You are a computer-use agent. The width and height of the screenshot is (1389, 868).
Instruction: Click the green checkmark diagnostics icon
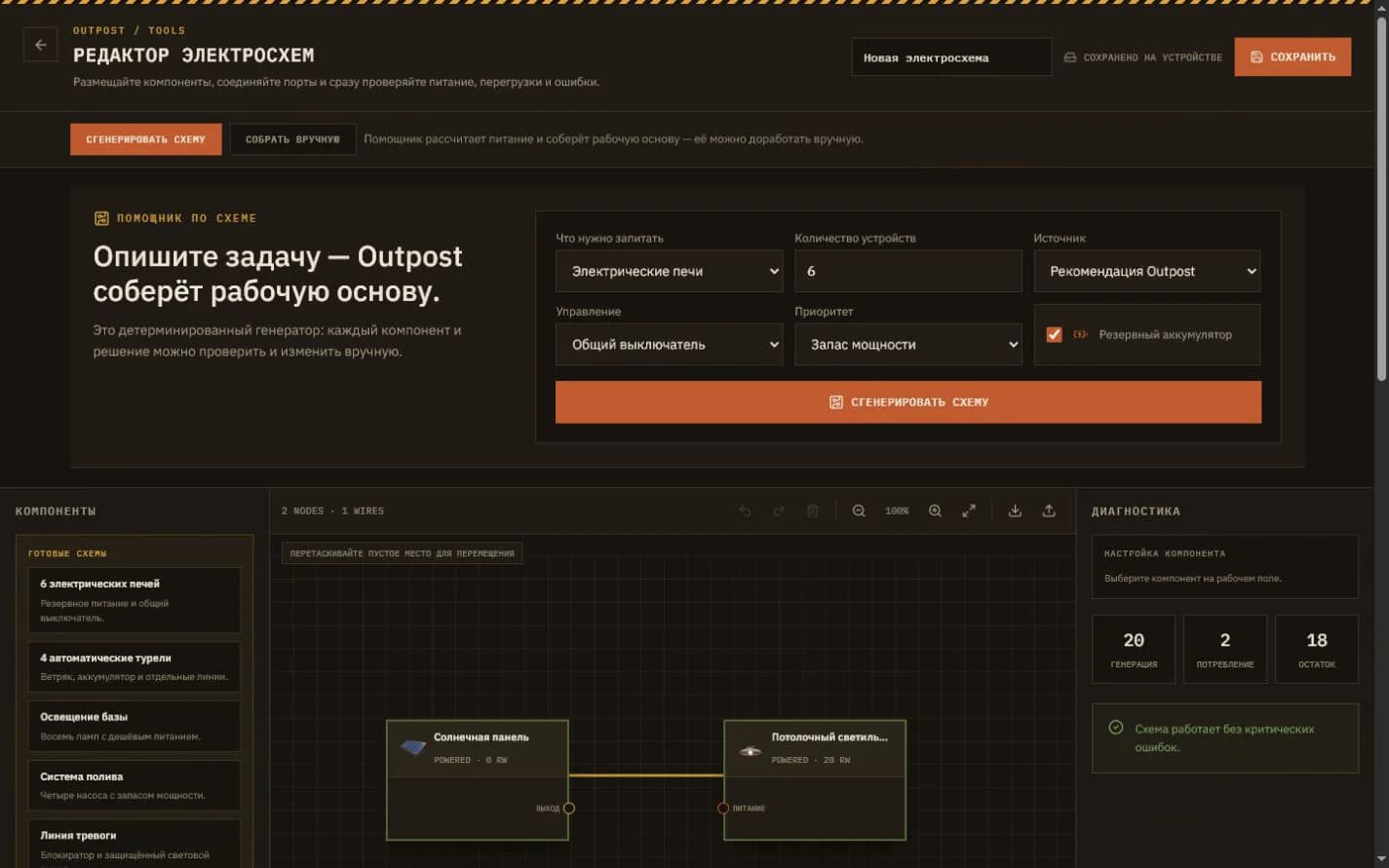point(1116,728)
